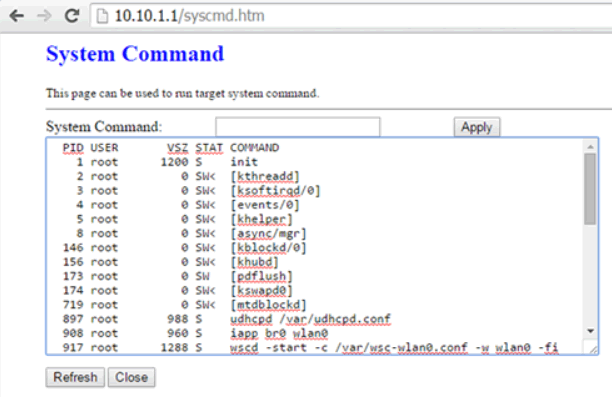This screenshot has height=397, width=612.
Task: Click the scrollbar up arrow in the output box
Action: [590, 147]
